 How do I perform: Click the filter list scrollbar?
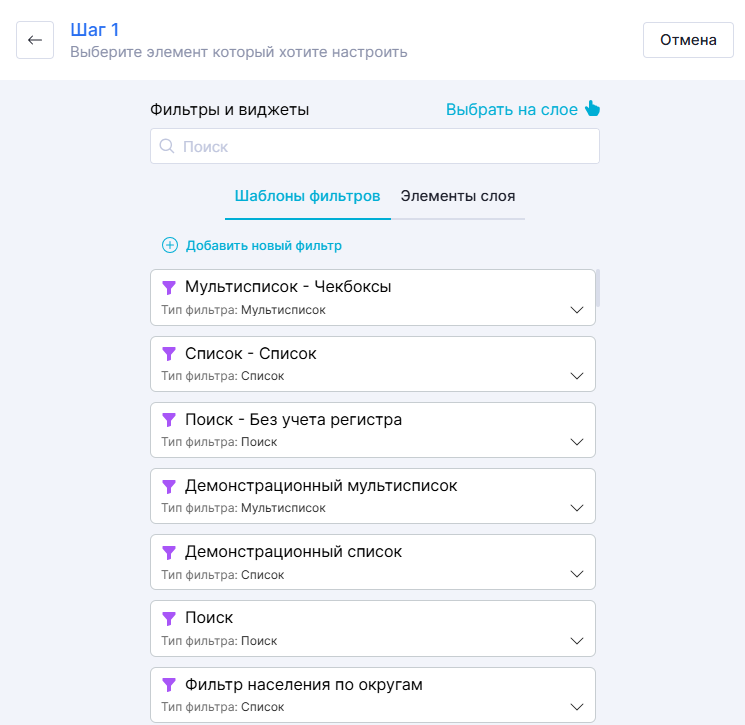click(x=598, y=287)
